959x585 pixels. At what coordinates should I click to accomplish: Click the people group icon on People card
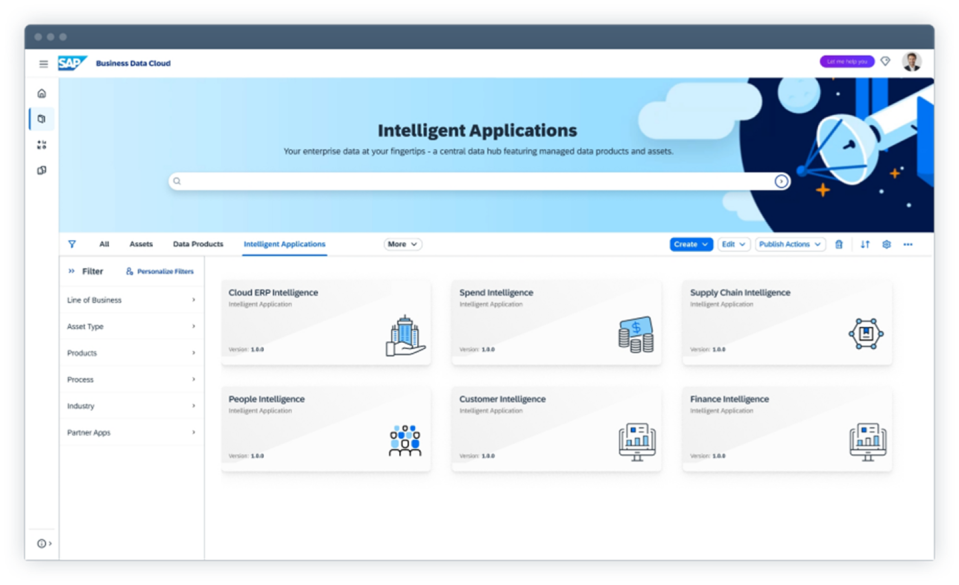(x=405, y=441)
